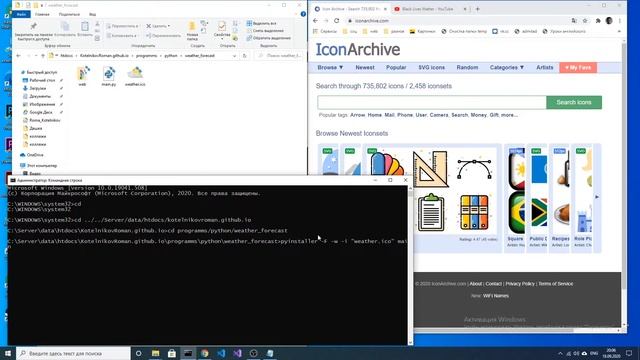Expand the Categories dropdown on IconArchive

point(507,67)
